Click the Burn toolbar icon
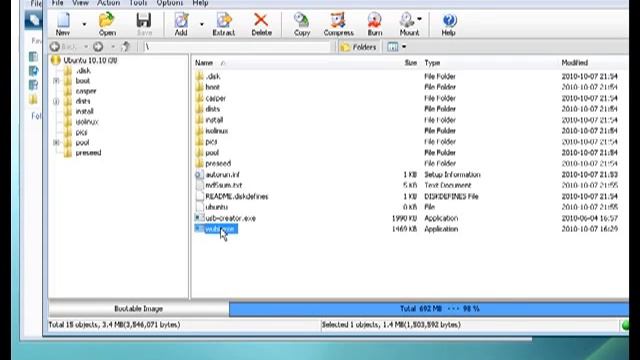640x360 pixels. coord(374,24)
